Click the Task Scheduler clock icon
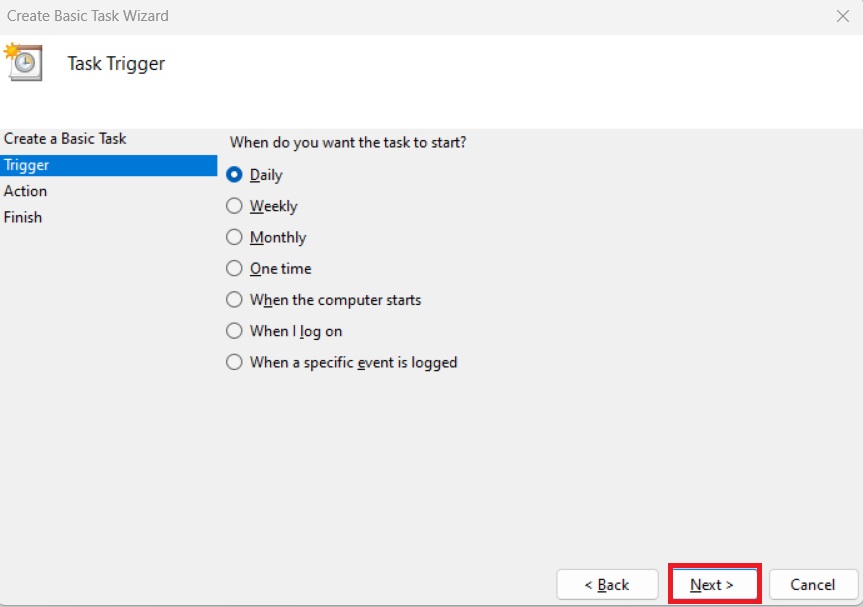Screen dimensions: 863x607 pos(24,63)
